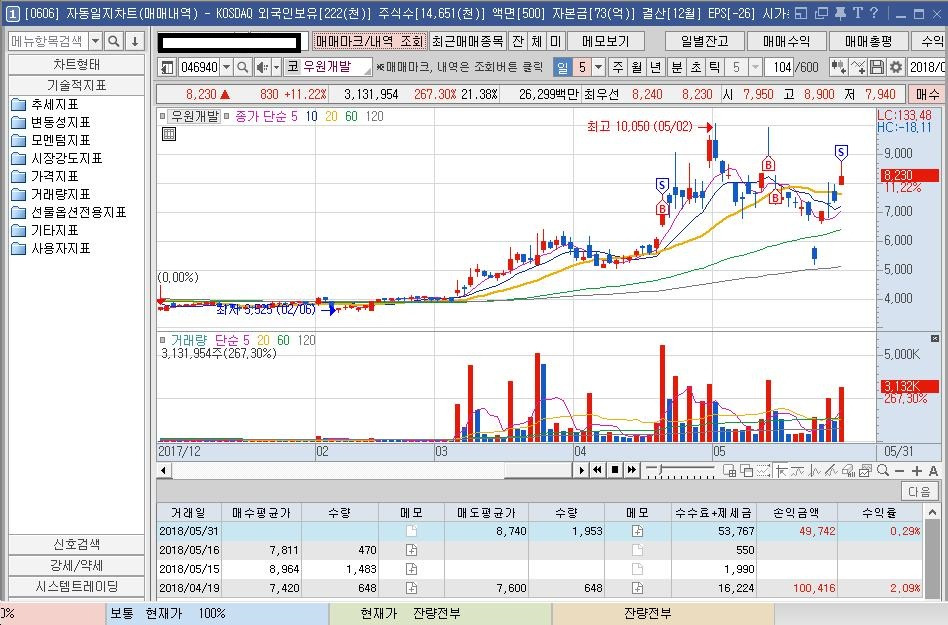Open the 기술적지표 panel tab

[77, 85]
